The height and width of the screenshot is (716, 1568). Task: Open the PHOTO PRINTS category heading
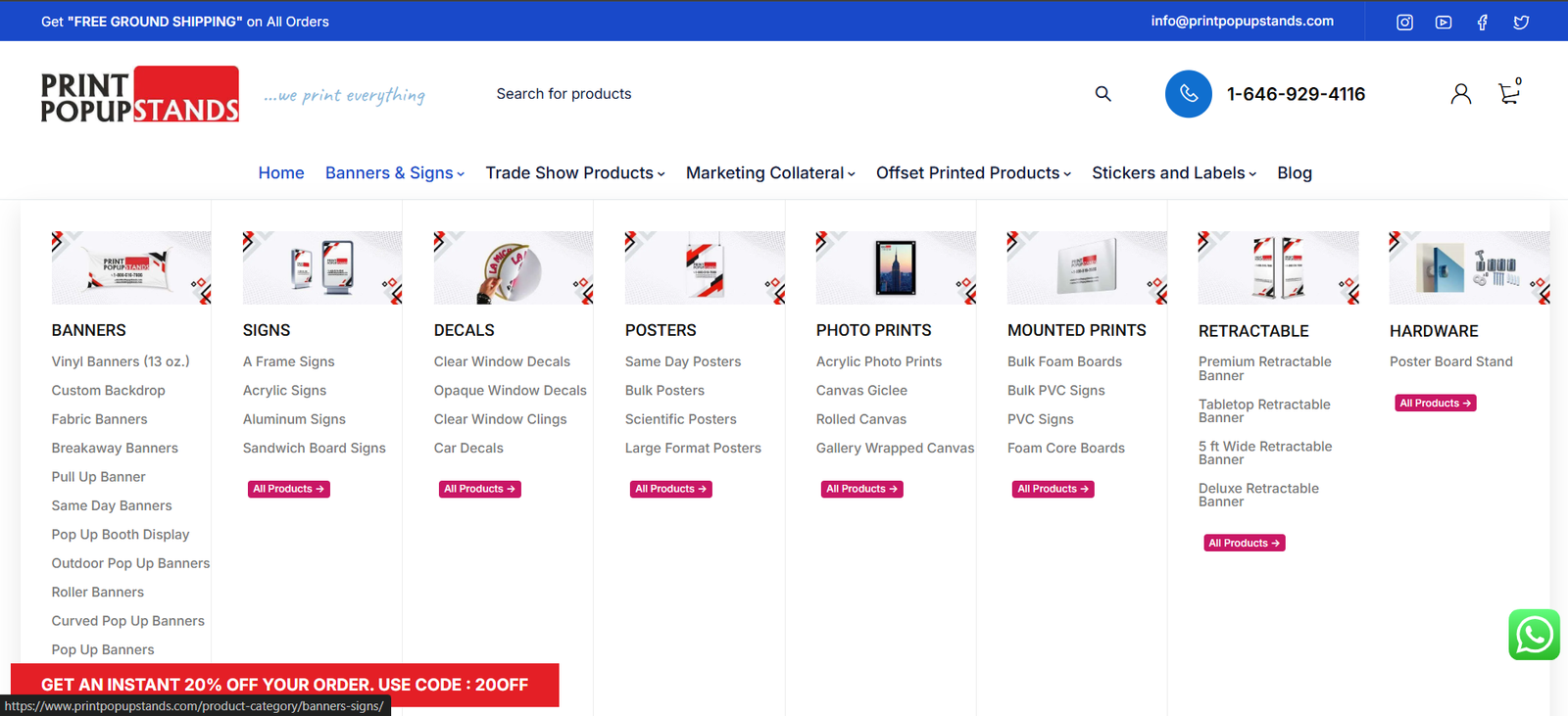coord(874,331)
